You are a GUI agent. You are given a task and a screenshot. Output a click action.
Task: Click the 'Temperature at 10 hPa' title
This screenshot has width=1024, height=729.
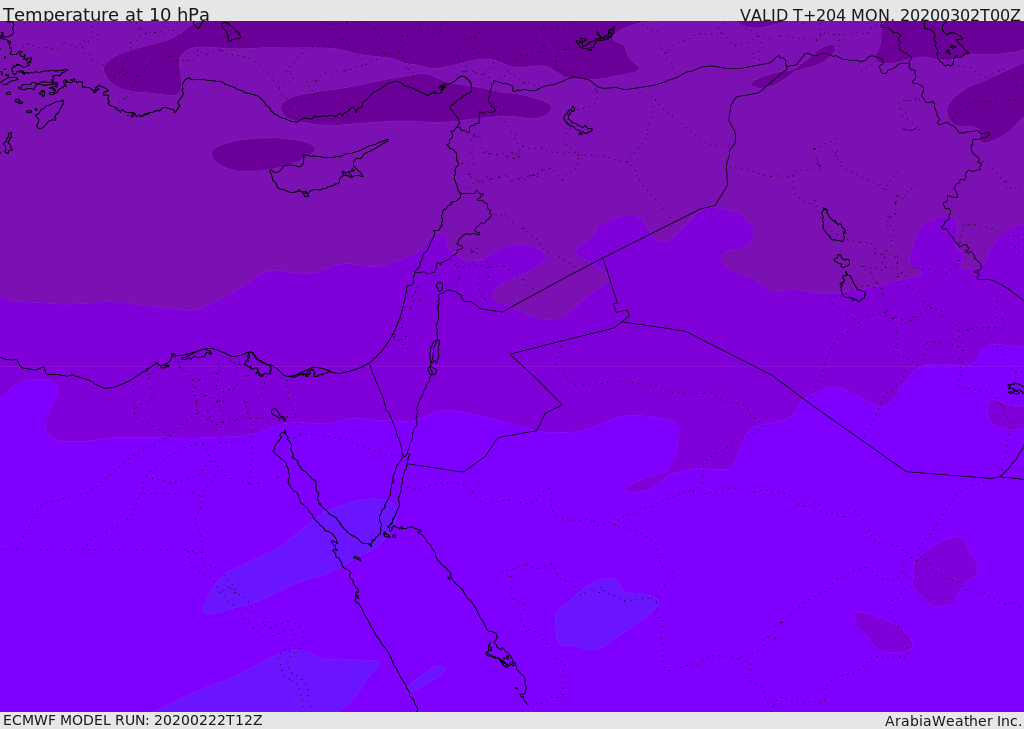[106, 14]
